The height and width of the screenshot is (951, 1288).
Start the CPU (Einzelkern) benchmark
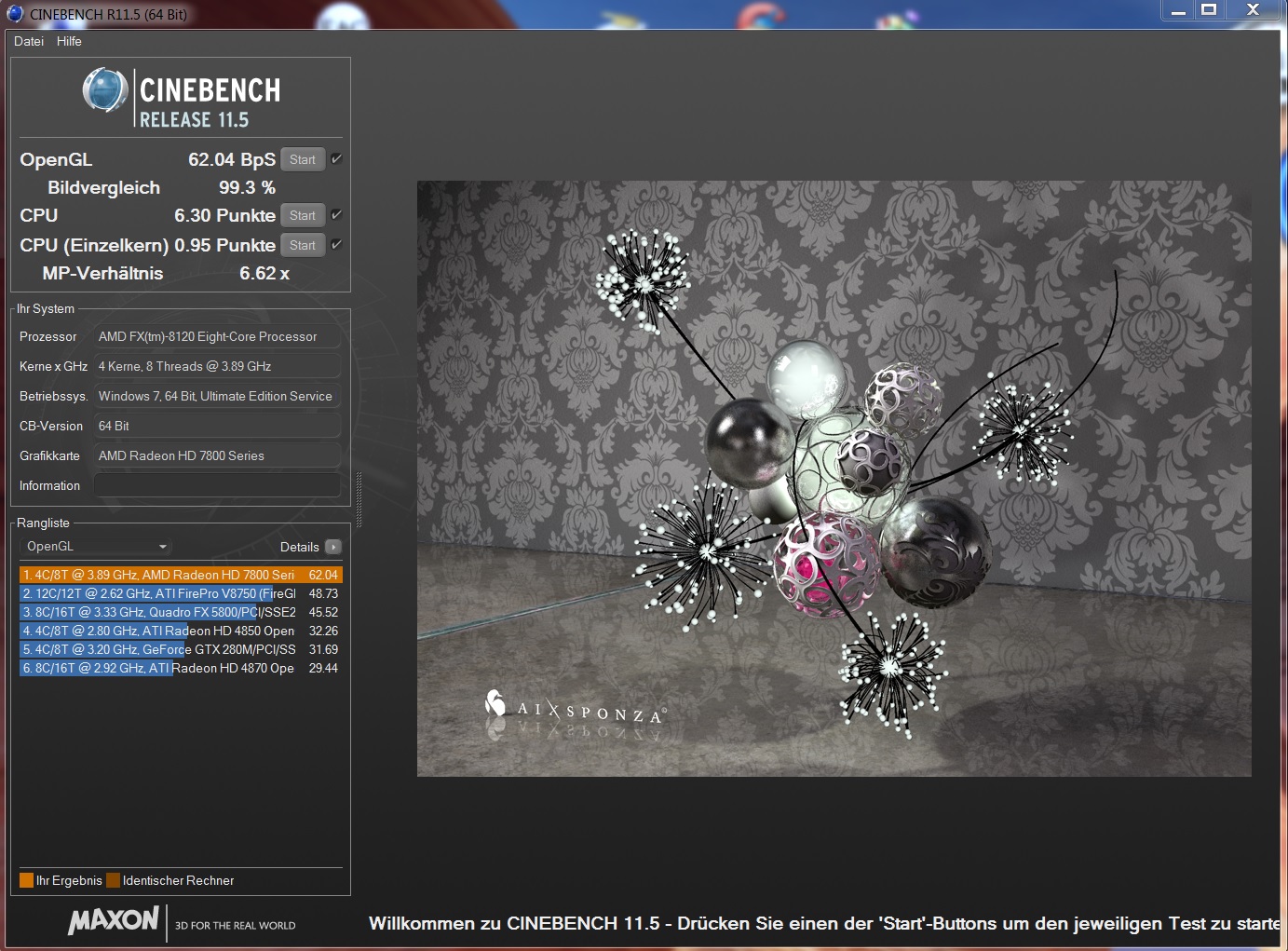point(303,245)
